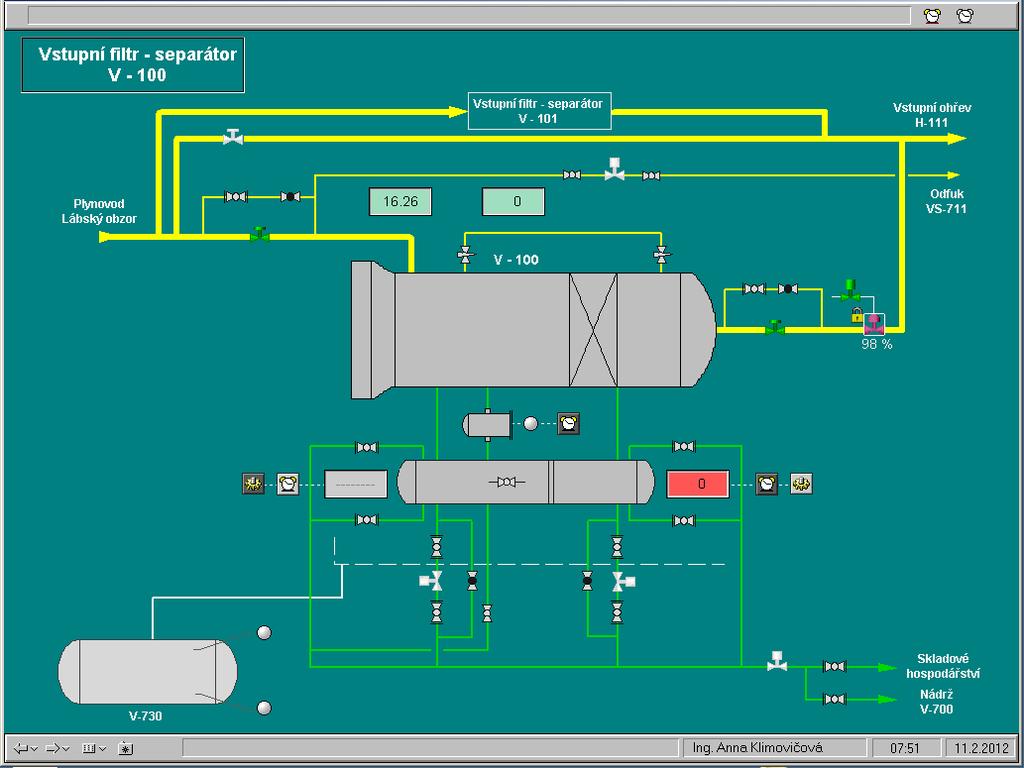This screenshot has height=768, width=1024.
Task: Open alarm clock icon beside small upper vessel
Action: [x=569, y=424]
